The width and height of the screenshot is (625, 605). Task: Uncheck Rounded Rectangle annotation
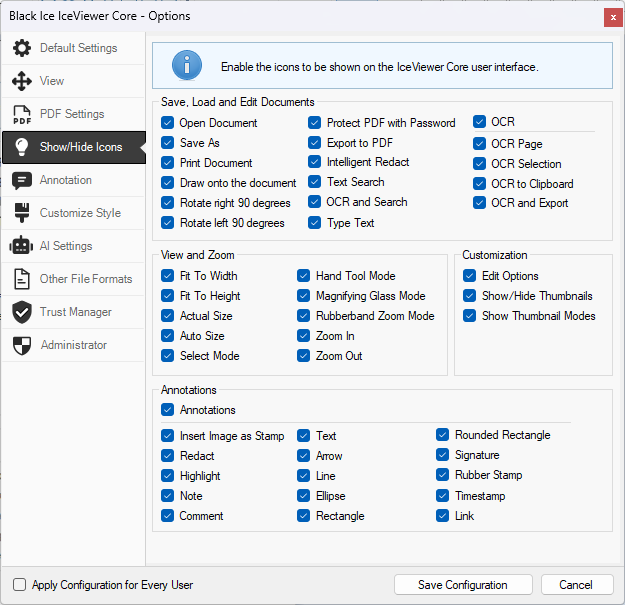coord(443,435)
